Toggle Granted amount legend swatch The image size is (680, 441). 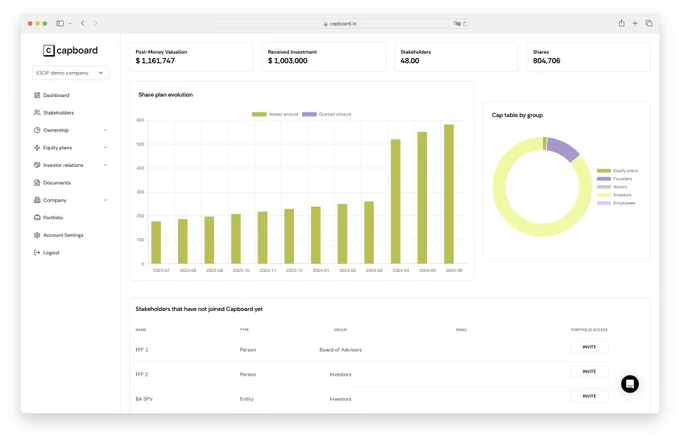[309, 114]
